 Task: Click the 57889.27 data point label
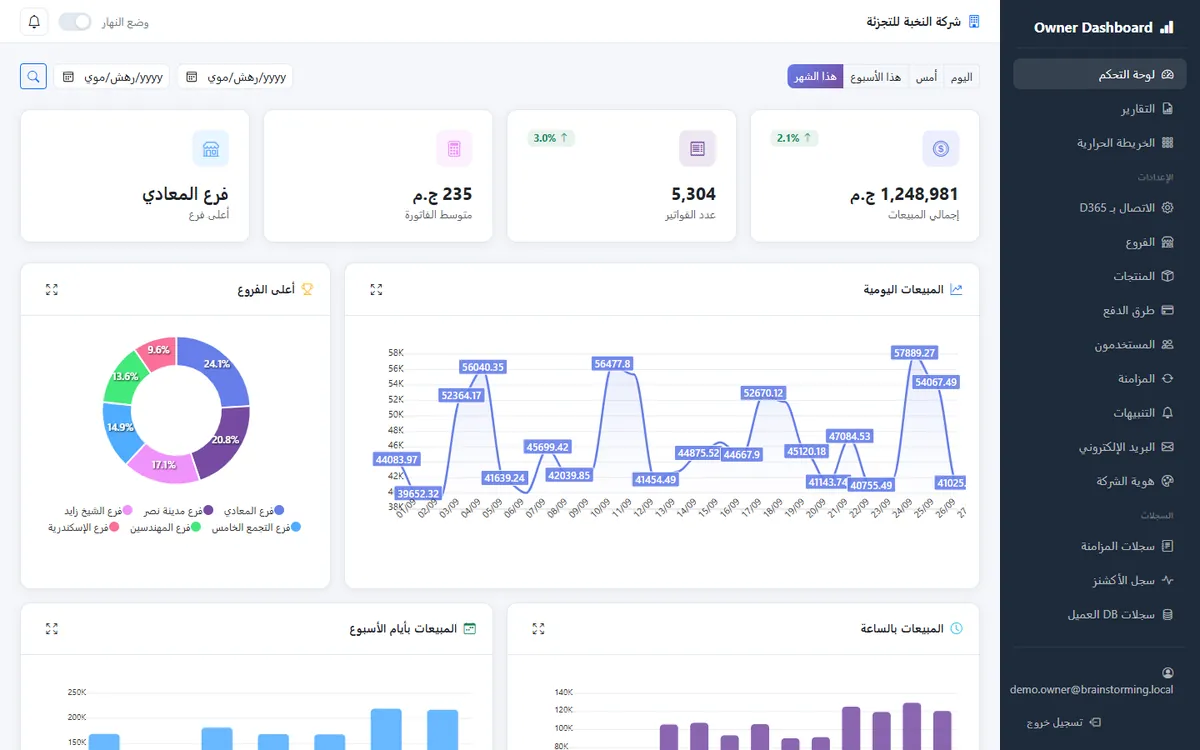pyautogui.click(x=914, y=353)
